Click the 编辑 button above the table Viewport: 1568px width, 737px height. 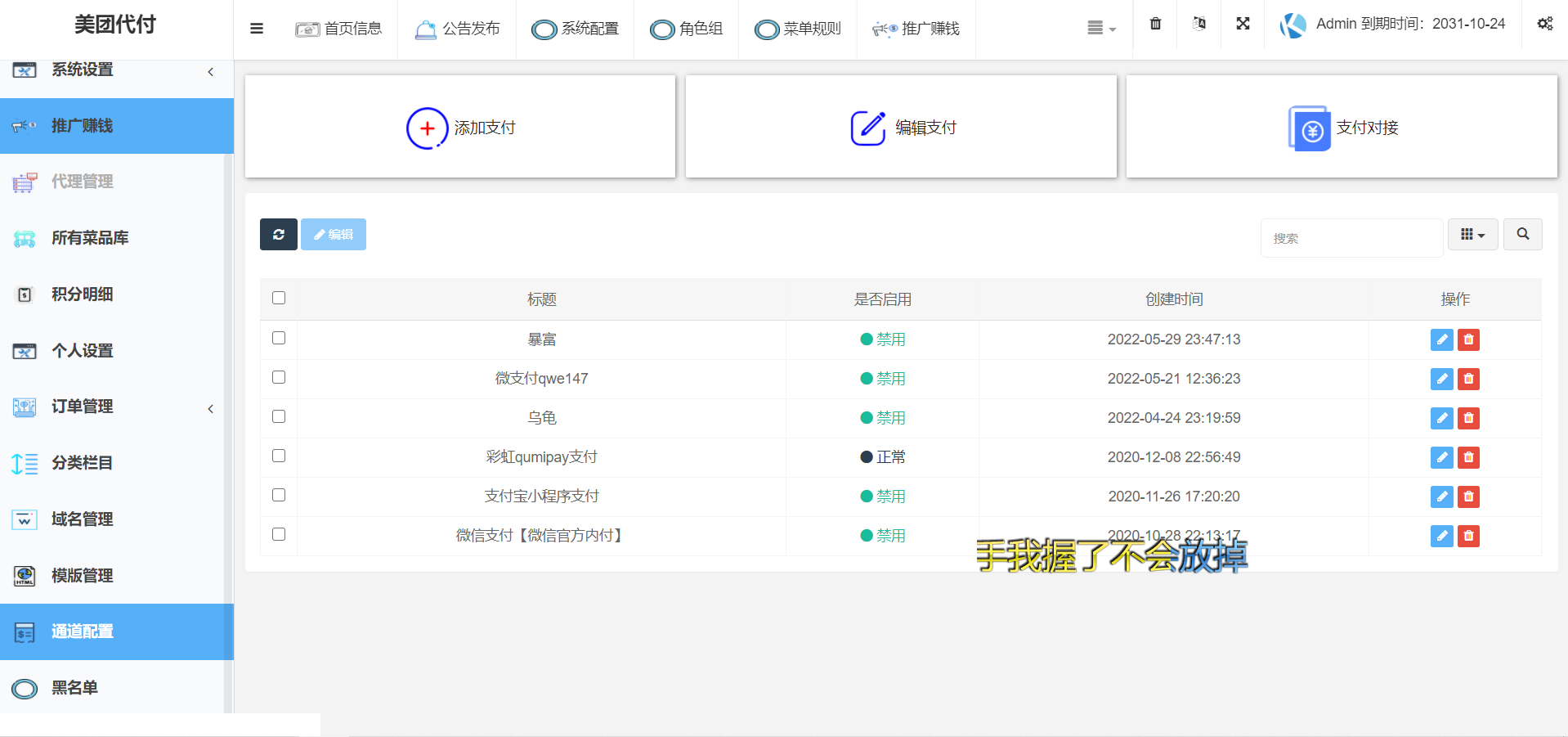click(333, 234)
